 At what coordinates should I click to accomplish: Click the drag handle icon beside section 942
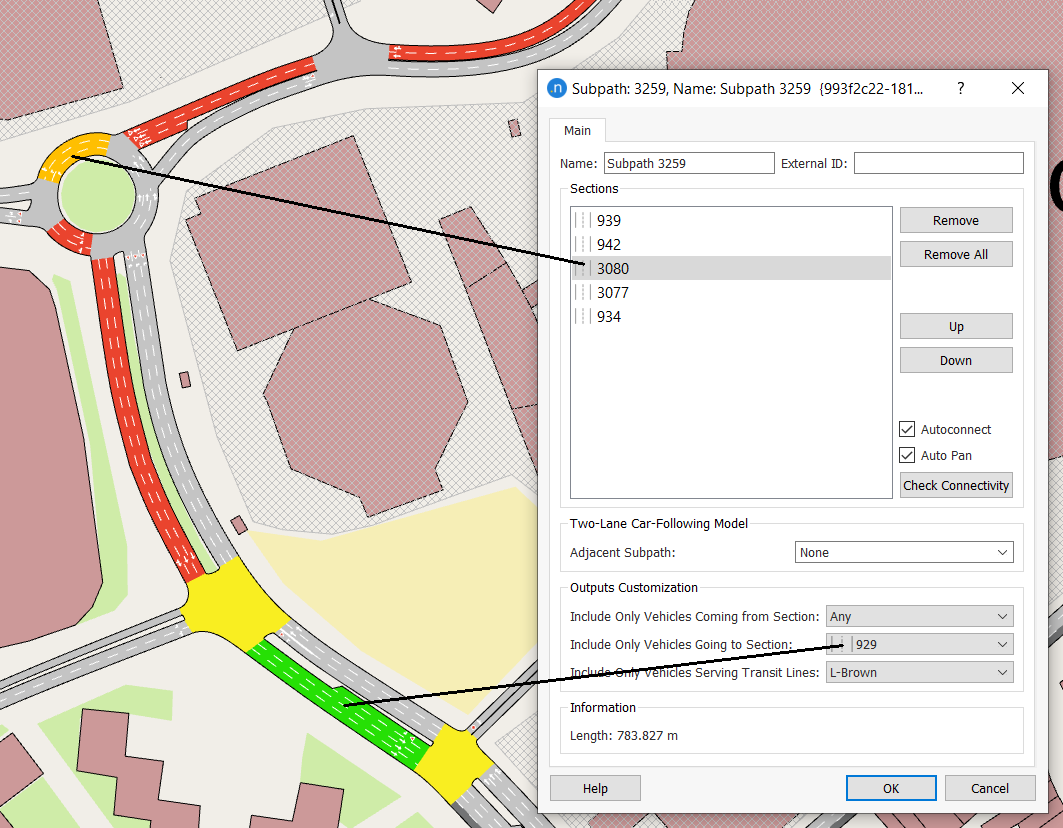coord(583,244)
